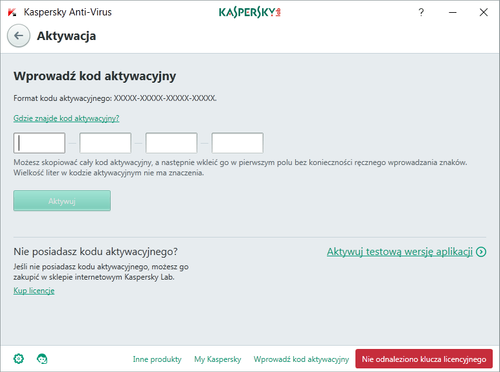The image size is (500, 372).
Task: Click 'Kaspersky Anti-Virus' title bar text
Action: click(x=68, y=12)
